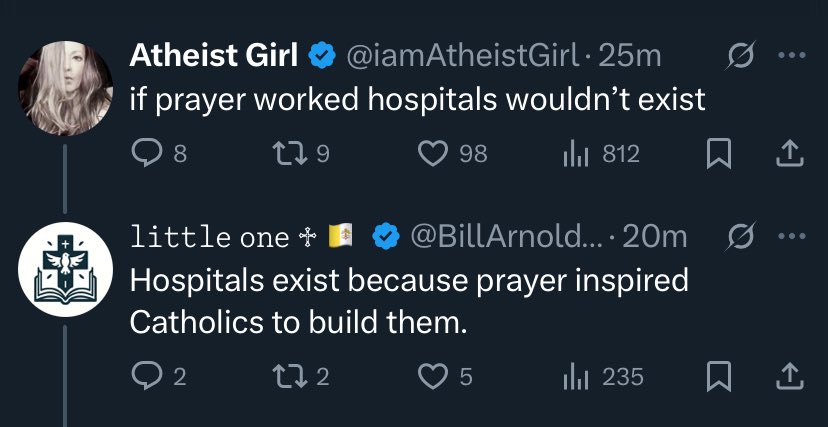
Task: Open Grok icon on little one's reply
Action: click(741, 236)
